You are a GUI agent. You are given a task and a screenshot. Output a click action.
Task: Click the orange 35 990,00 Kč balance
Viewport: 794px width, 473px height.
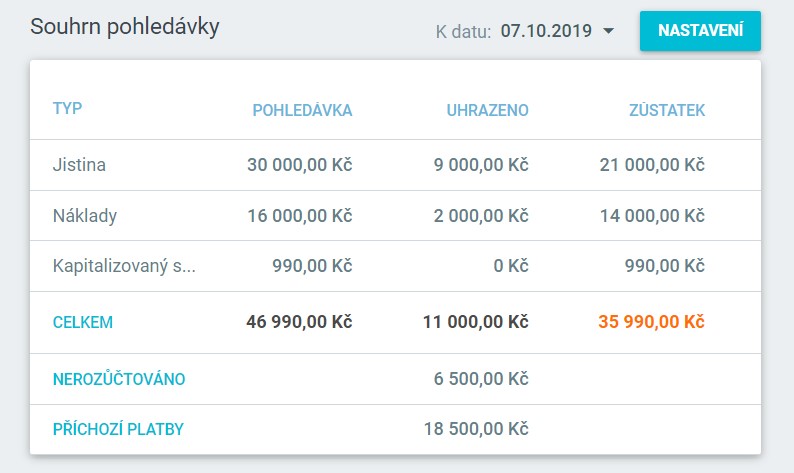651,322
